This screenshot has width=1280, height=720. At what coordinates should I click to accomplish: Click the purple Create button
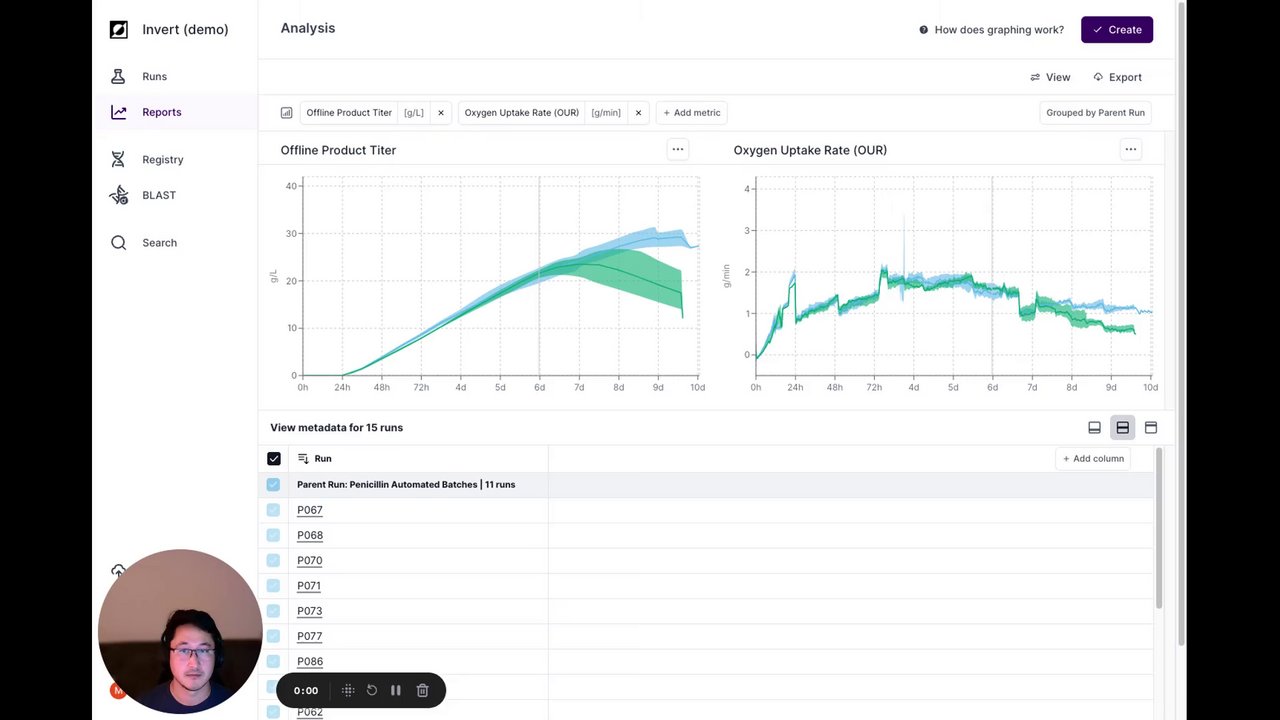pyautogui.click(x=1117, y=30)
